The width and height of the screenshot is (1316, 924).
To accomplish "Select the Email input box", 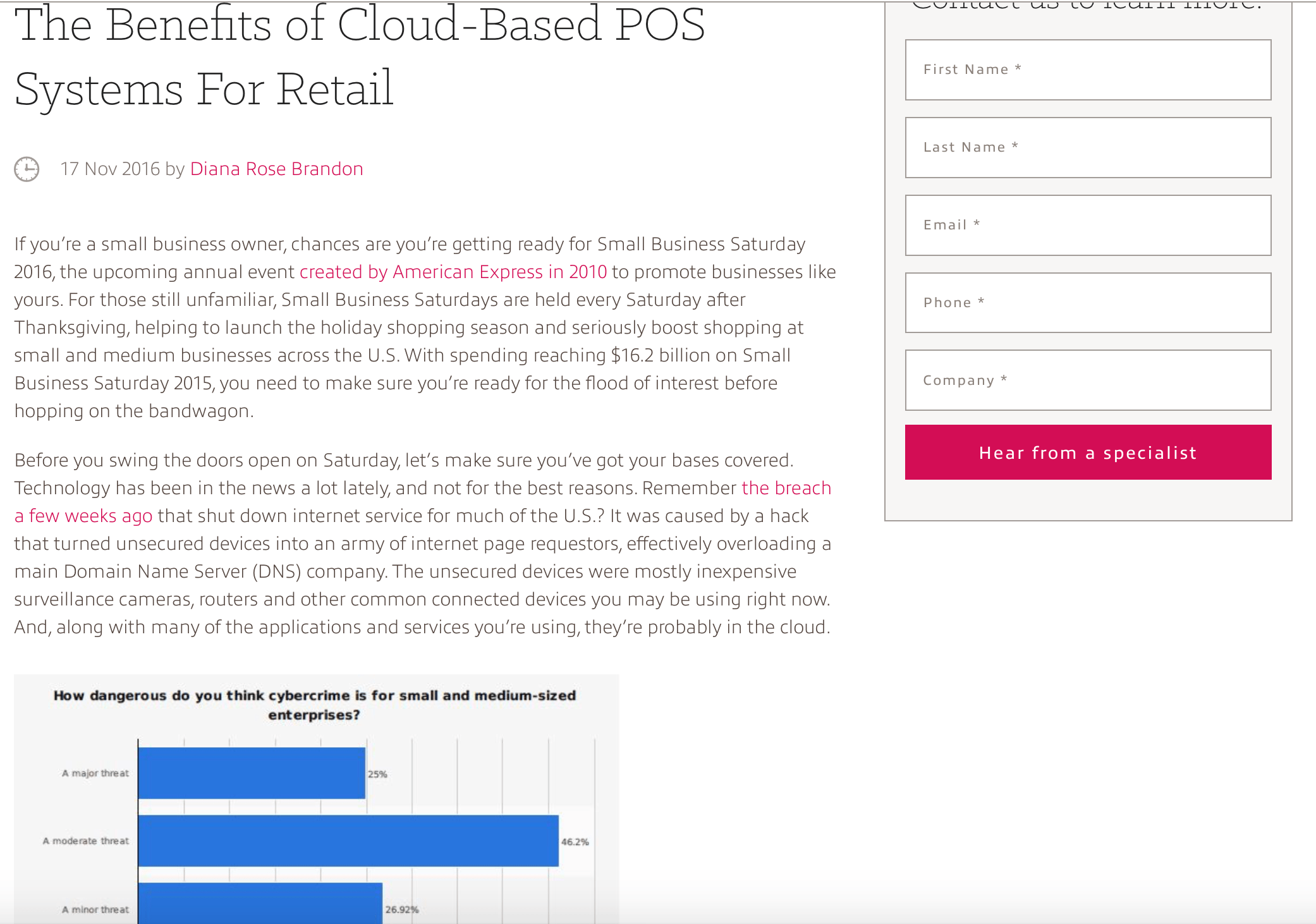I will click(x=1087, y=225).
